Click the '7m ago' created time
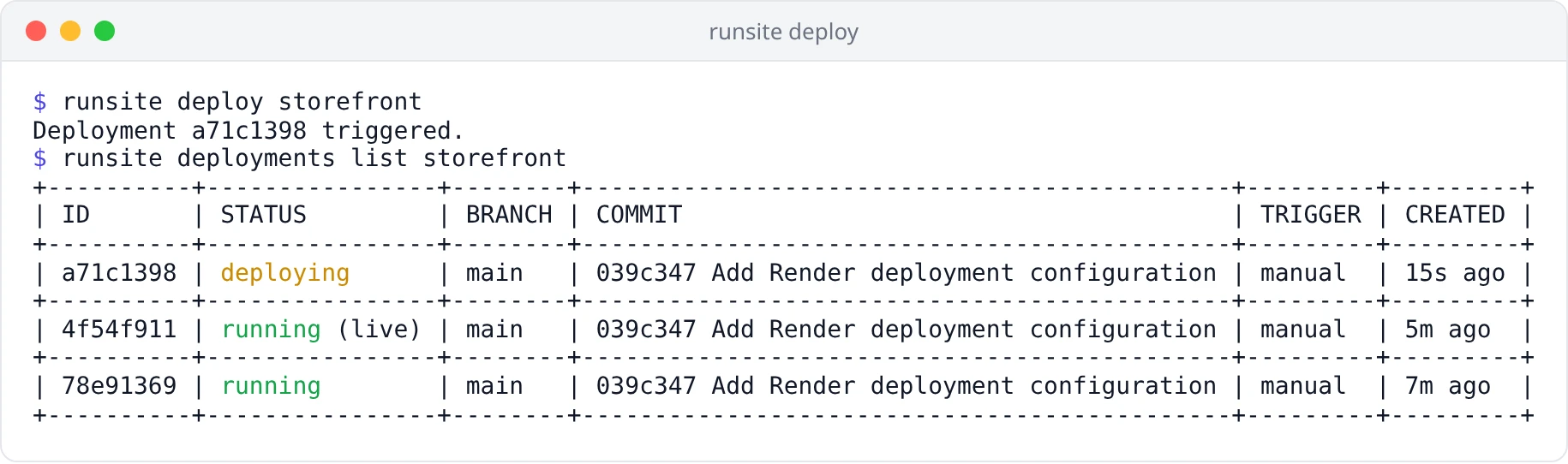1568x464 pixels. tap(1448, 386)
